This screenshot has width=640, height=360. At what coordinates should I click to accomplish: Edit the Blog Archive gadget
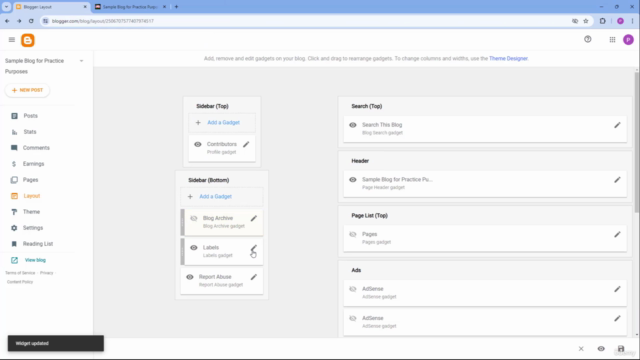pos(253,218)
